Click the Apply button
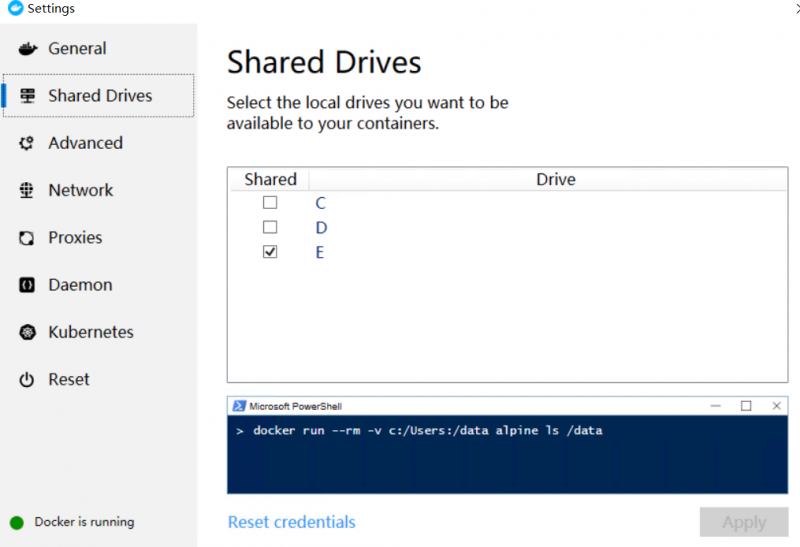The width and height of the screenshot is (800, 547). (744, 522)
